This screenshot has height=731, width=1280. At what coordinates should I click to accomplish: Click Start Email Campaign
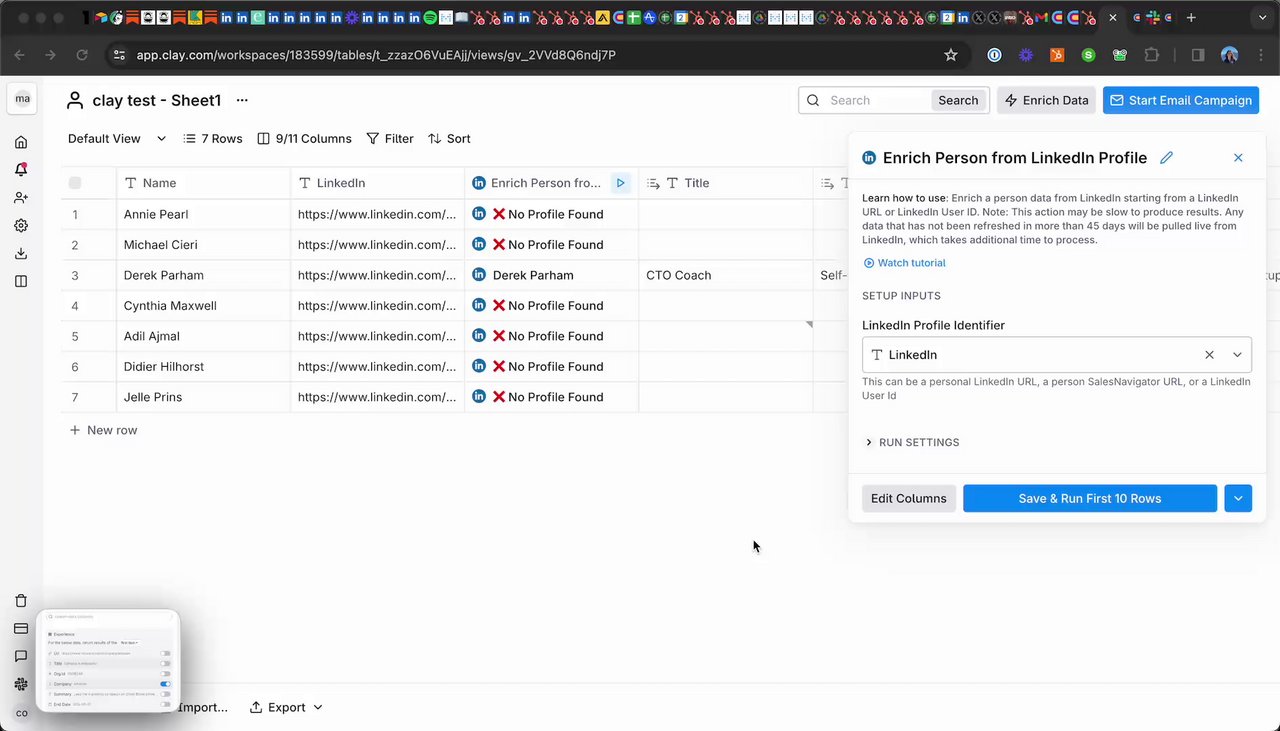[x=1181, y=100]
